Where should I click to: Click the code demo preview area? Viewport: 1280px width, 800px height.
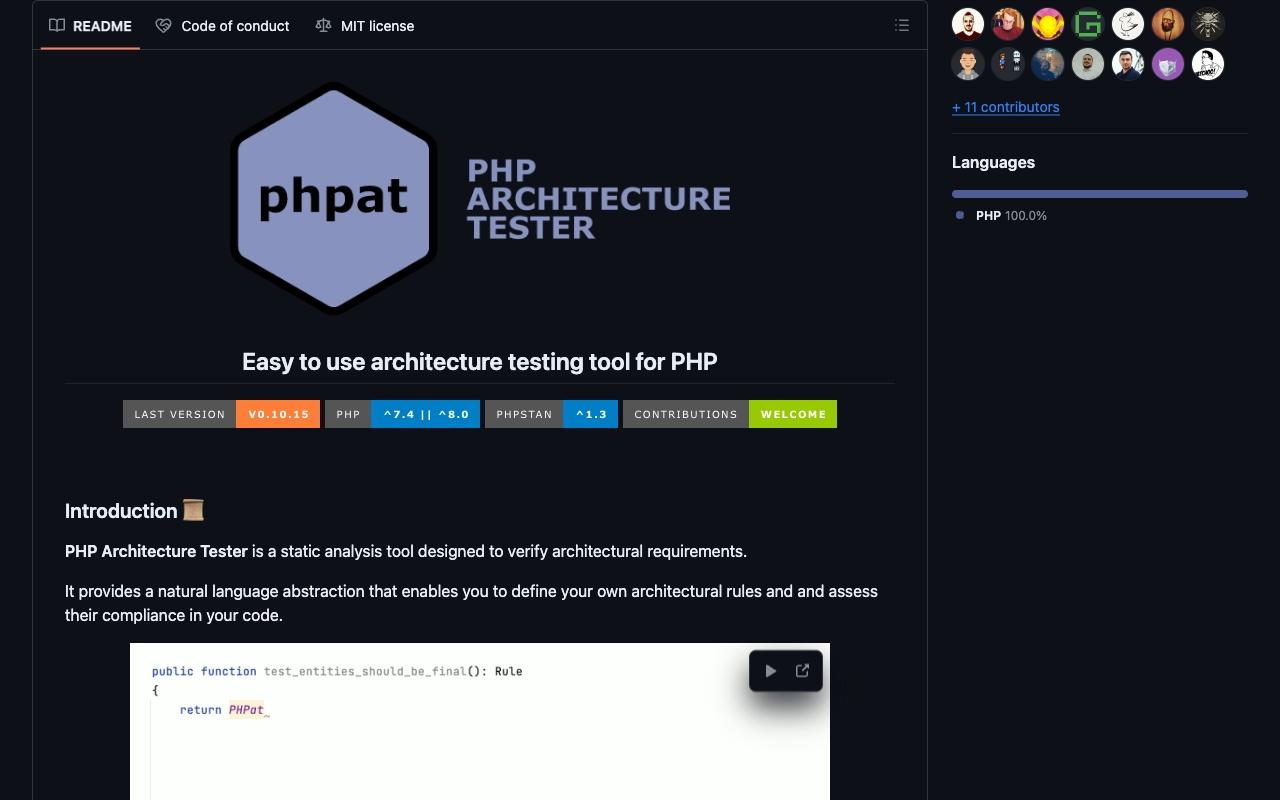(x=480, y=721)
